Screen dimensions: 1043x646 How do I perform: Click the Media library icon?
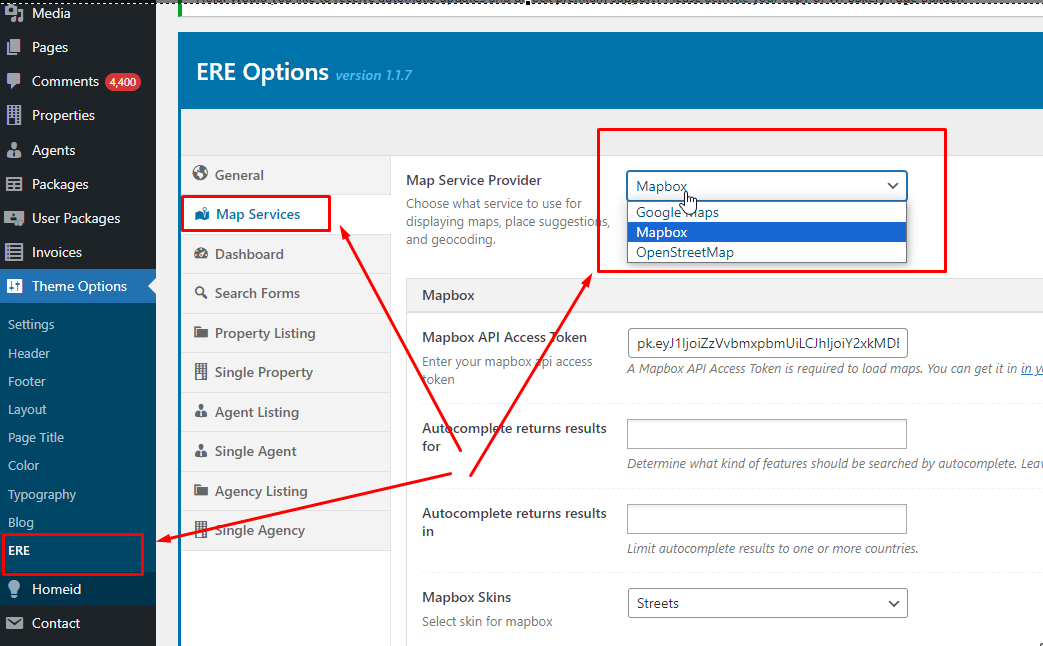point(14,13)
